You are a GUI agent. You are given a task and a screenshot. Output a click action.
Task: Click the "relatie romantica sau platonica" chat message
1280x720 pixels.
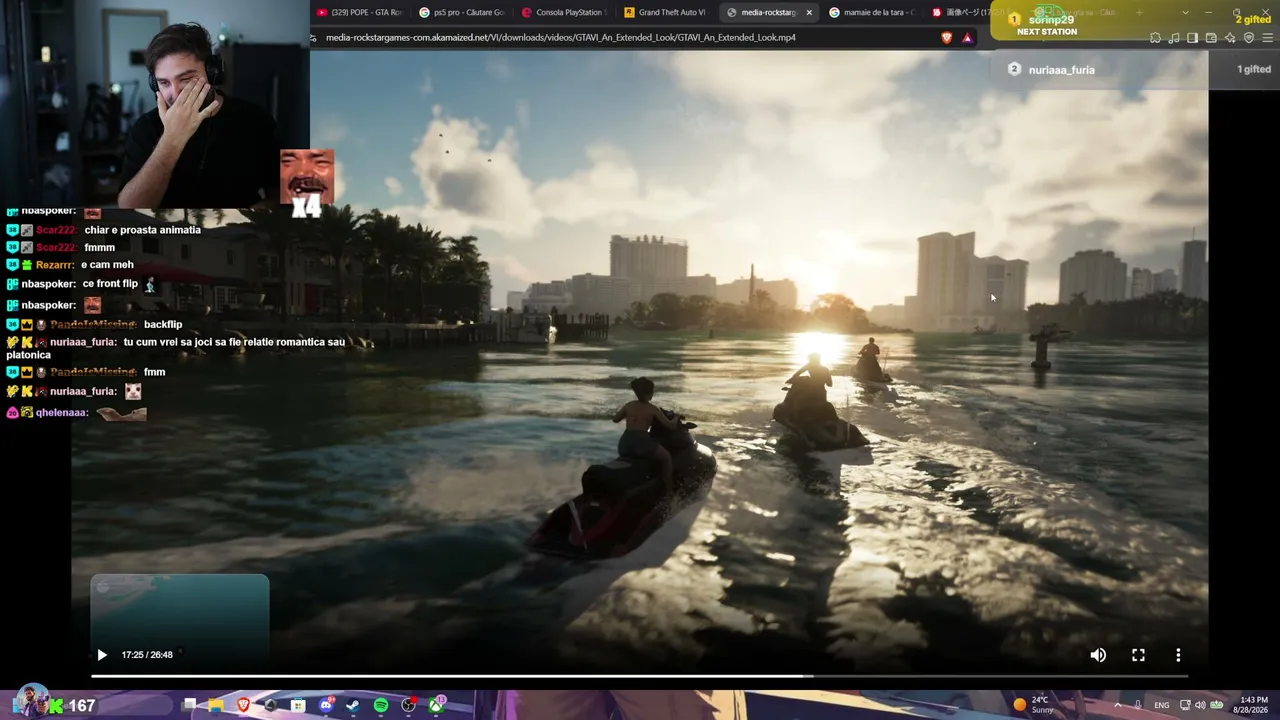pyautogui.click(x=176, y=348)
